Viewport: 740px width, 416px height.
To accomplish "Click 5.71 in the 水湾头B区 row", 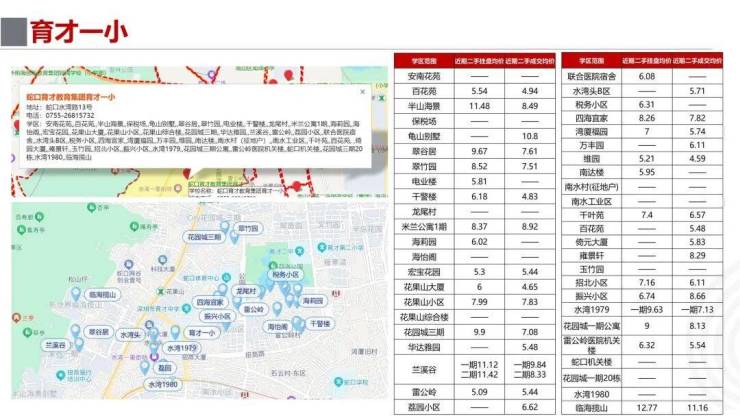I will pyautogui.click(x=697, y=91).
